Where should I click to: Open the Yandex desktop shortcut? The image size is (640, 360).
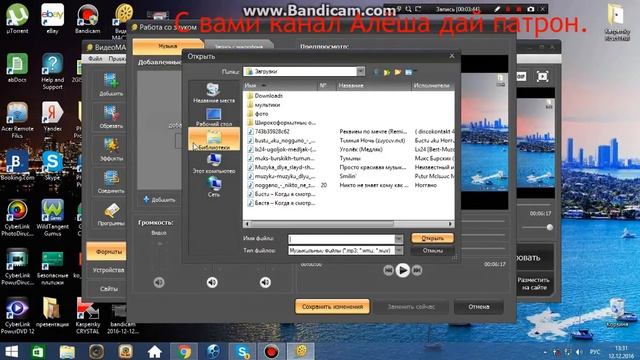[52, 116]
